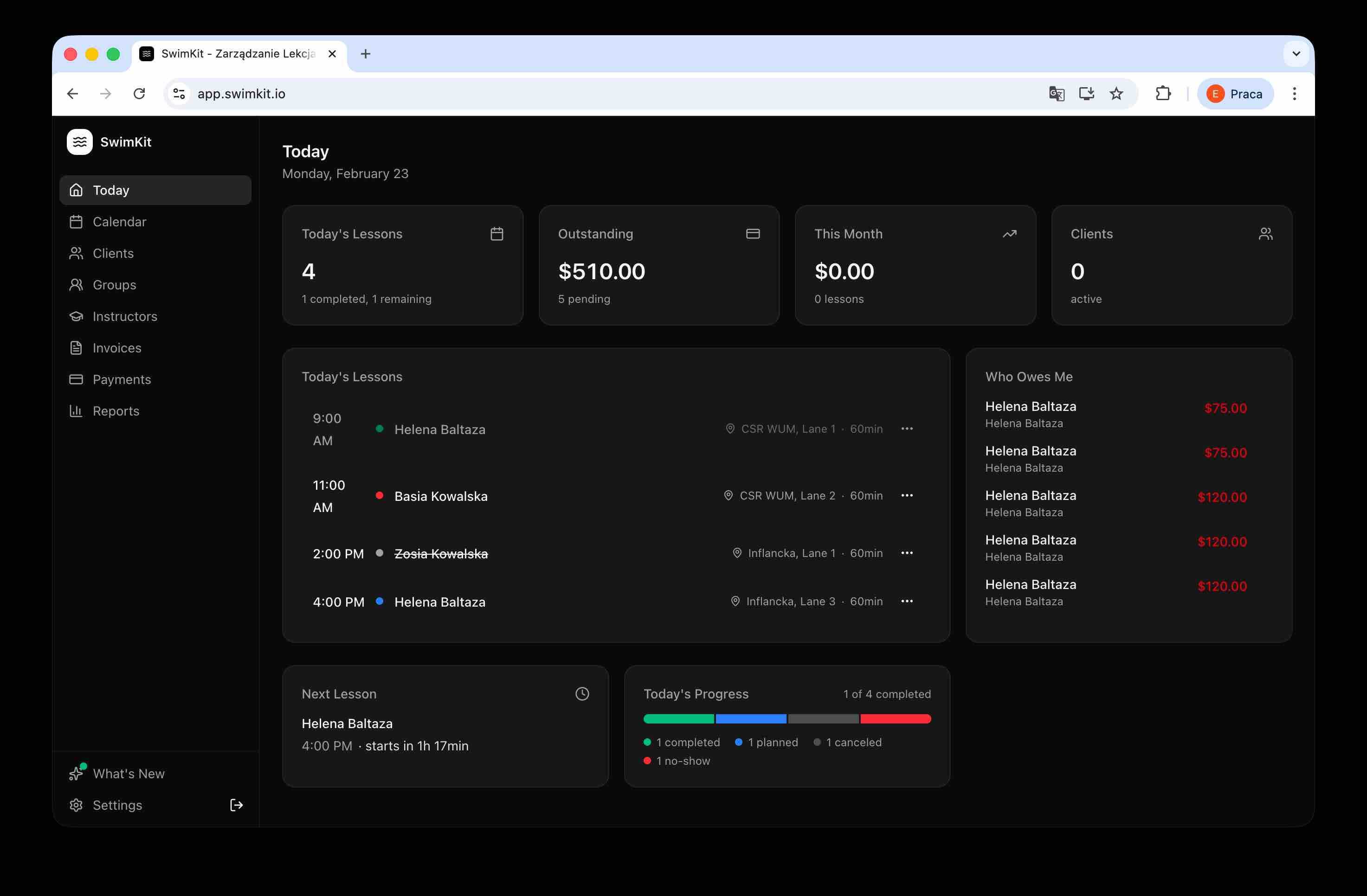Click the Google Translate icon in address bar
Image resolution: width=1367 pixels, height=896 pixels.
1056,94
